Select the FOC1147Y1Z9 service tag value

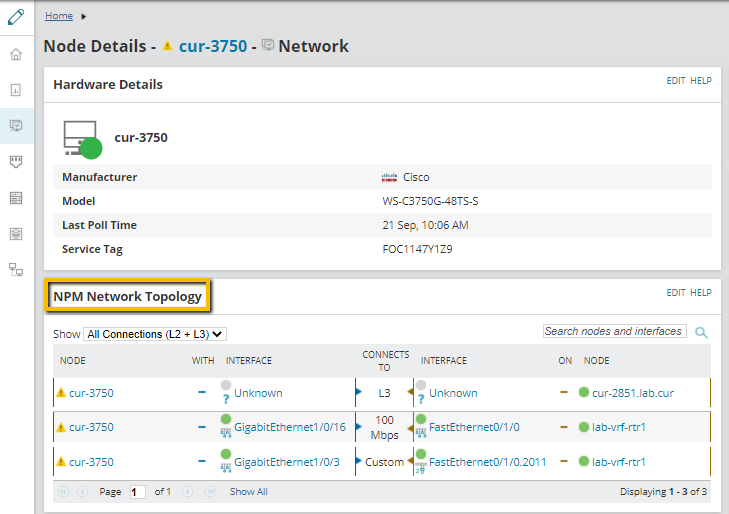pyautogui.click(x=417, y=249)
